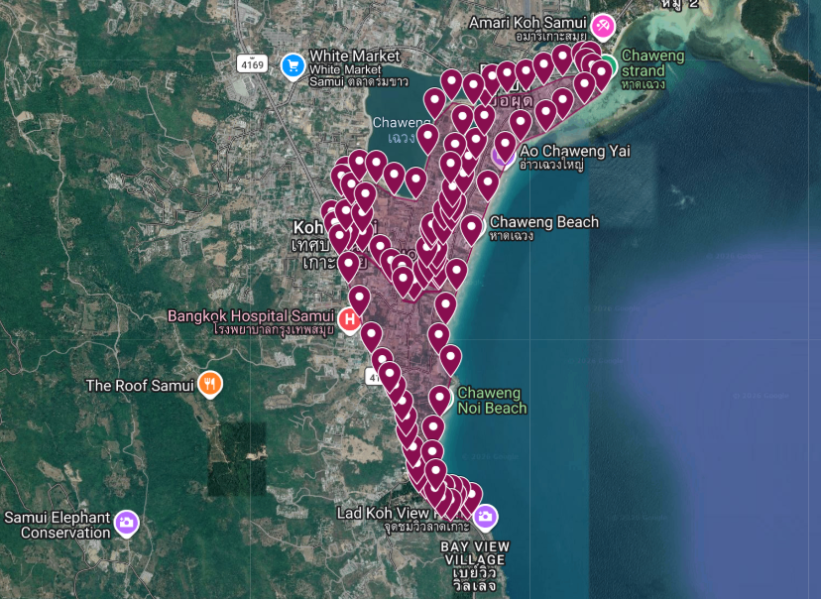
Task: Click the Amari Koh Samui label text
Action: pyautogui.click(x=527, y=23)
